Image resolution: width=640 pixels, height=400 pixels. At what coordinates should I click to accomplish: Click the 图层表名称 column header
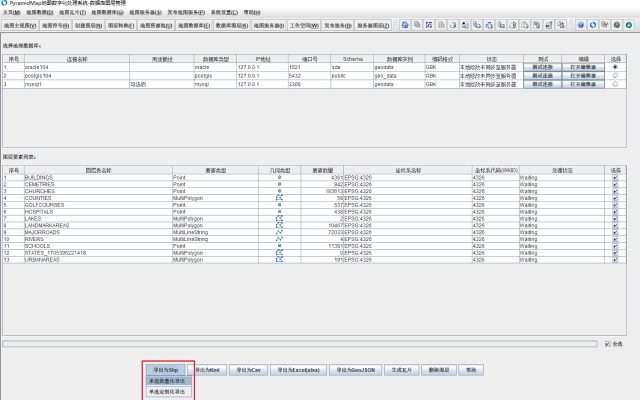tap(98, 170)
